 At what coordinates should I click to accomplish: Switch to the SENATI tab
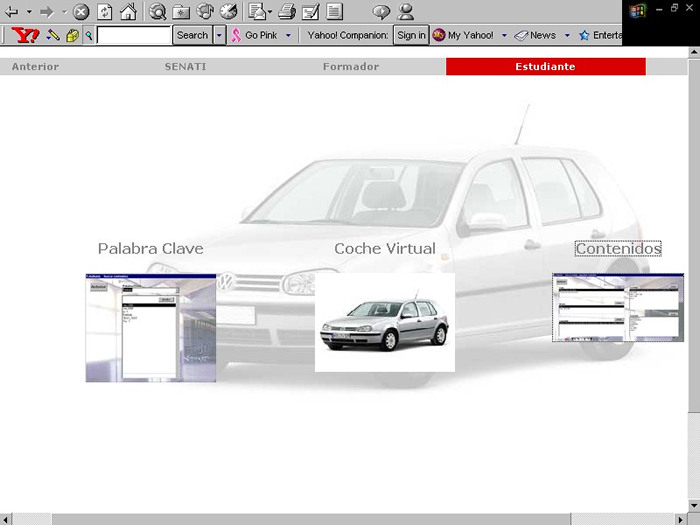point(185,67)
